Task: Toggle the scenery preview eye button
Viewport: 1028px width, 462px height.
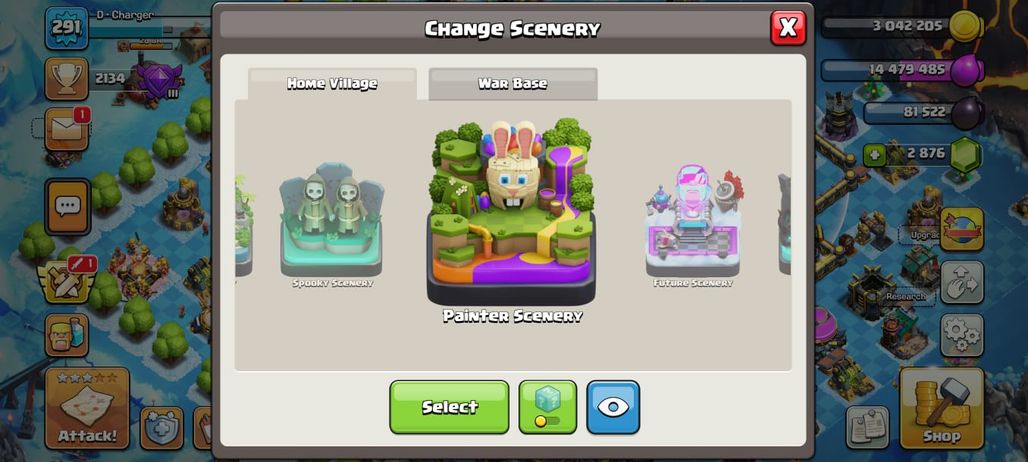Action: [x=613, y=407]
